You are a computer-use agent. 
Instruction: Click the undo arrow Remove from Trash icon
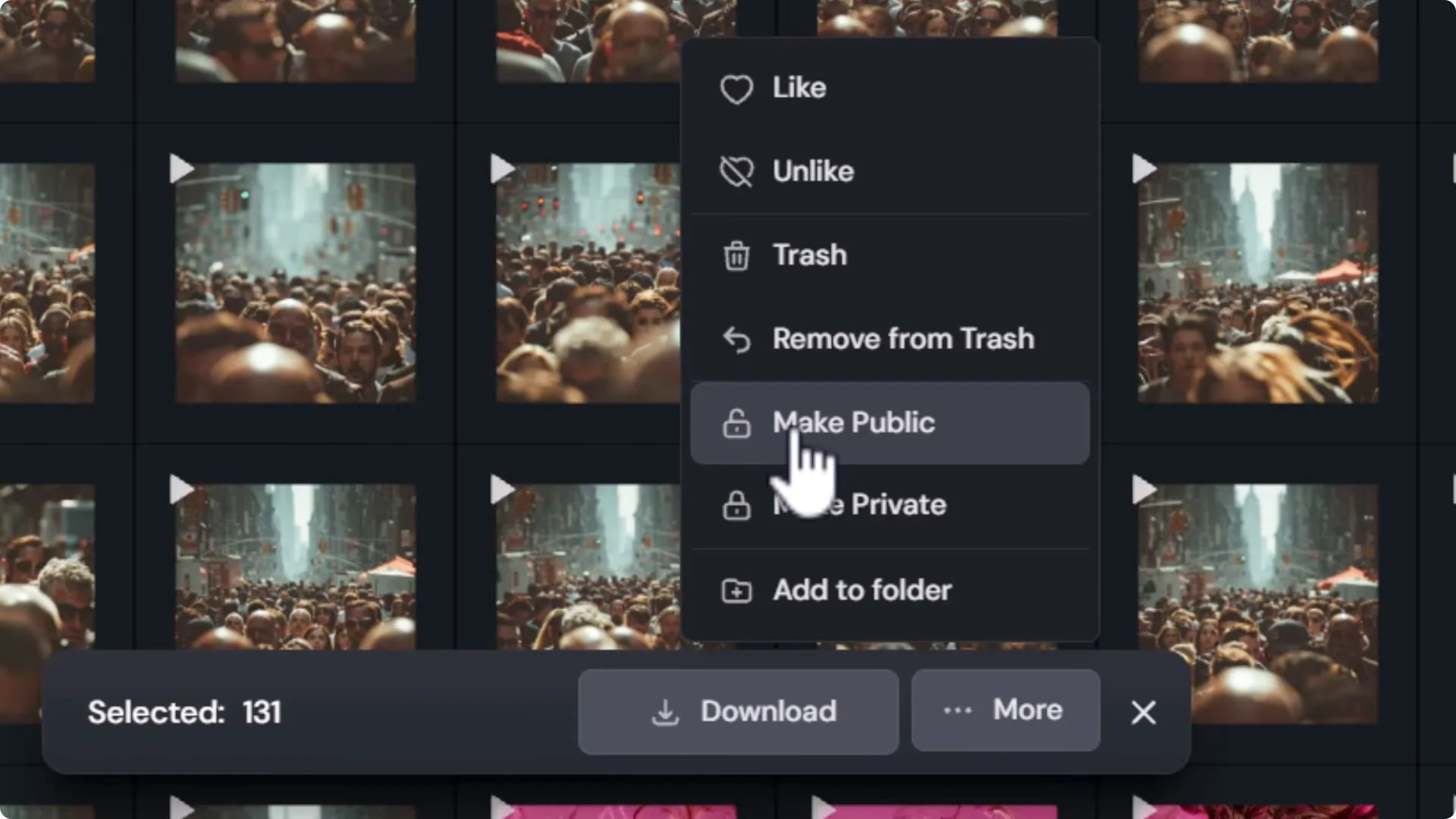click(x=736, y=340)
